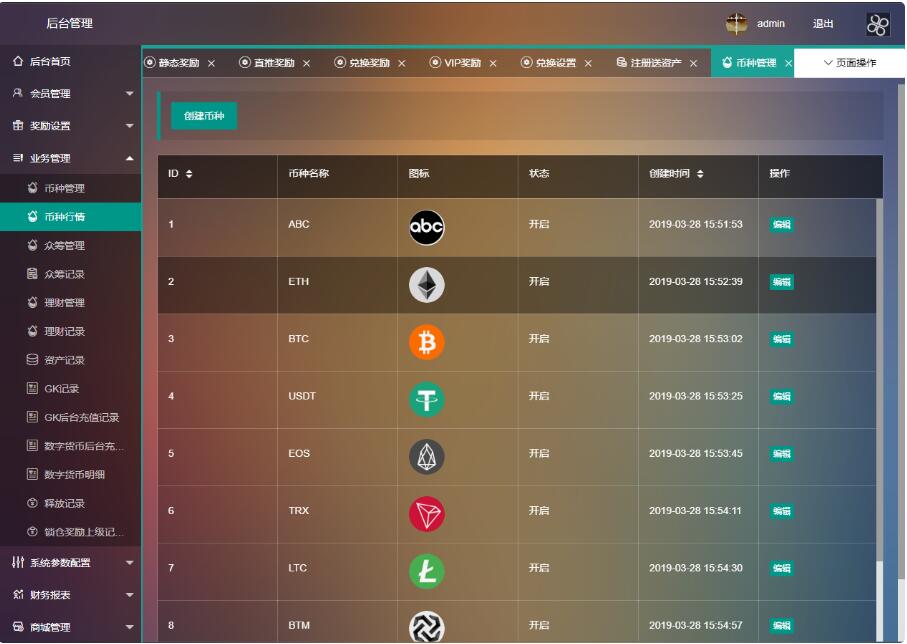Click the GK记录 sidebar icon
The width and height of the screenshot is (907, 644).
(x=32, y=388)
